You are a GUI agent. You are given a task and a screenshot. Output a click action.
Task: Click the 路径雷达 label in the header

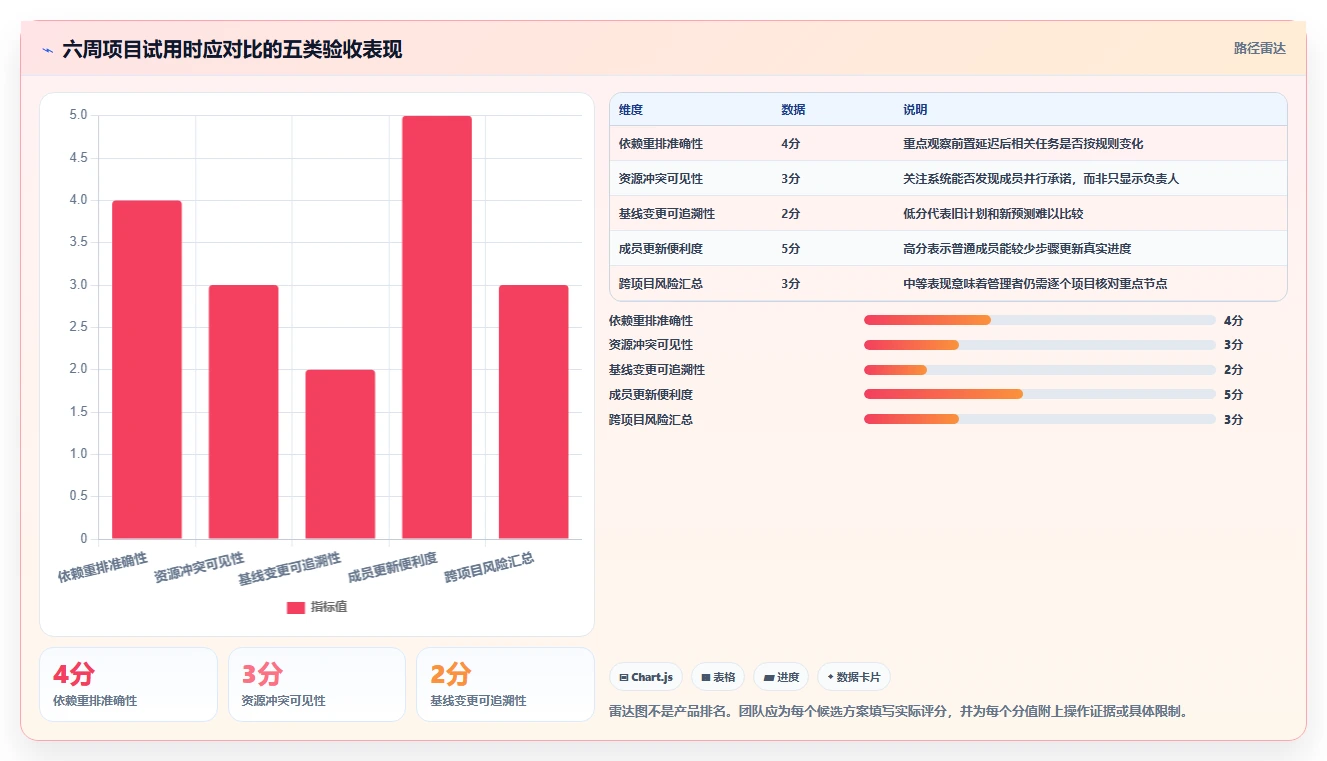coord(1259,48)
